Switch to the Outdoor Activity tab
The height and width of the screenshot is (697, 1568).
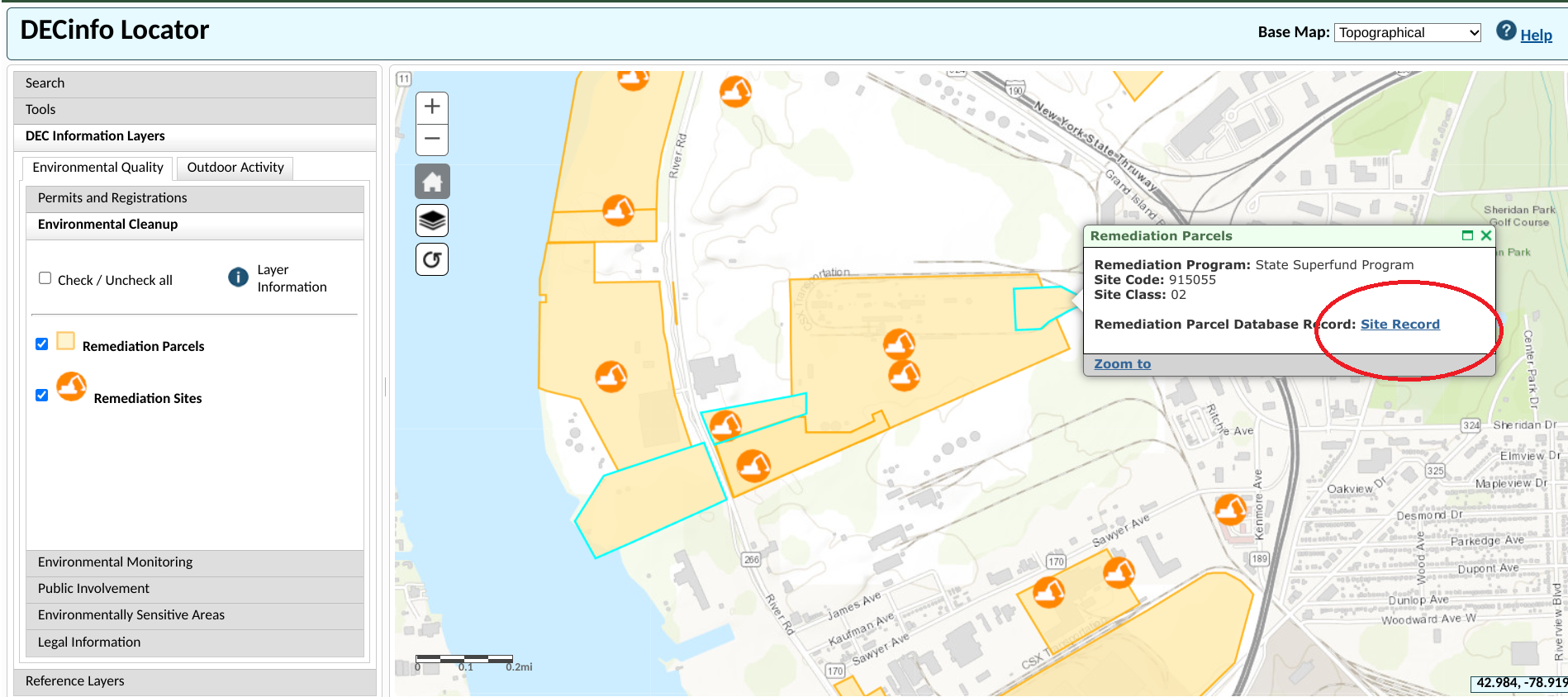[235, 168]
